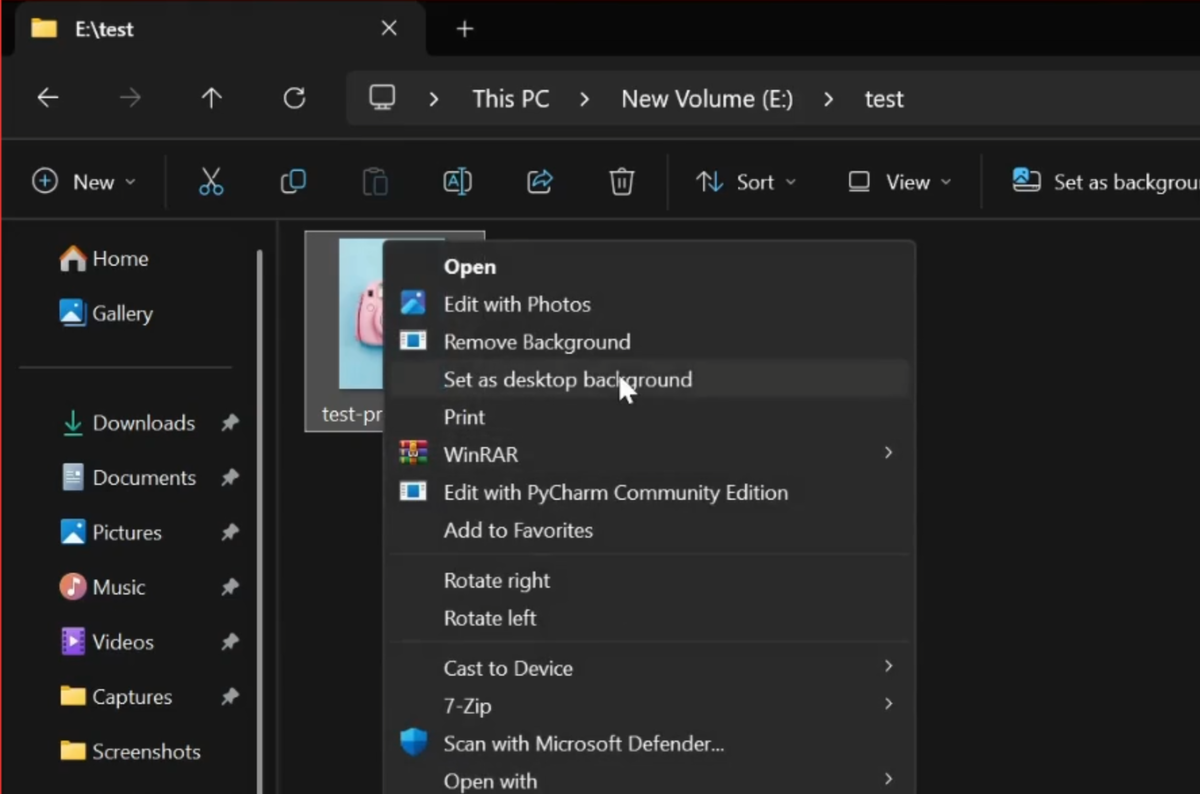The image size is (1200, 794).
Task: Click the PyCharm entry's icon
Action: 413,491
